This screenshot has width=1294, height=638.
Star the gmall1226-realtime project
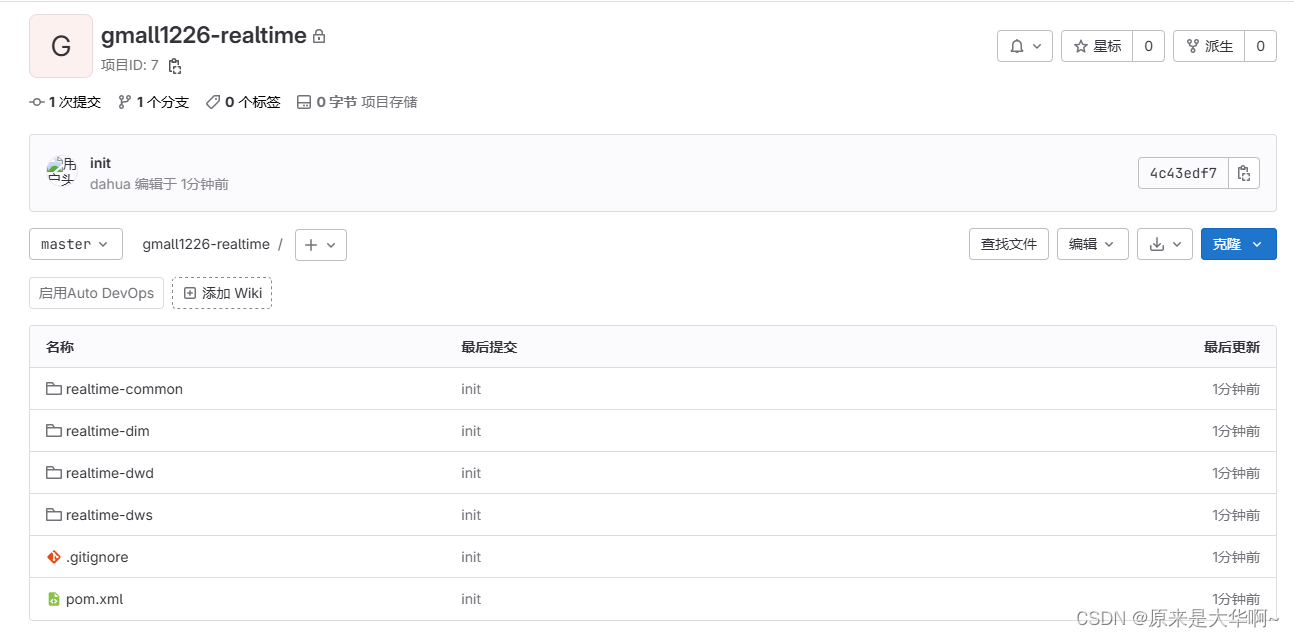pos(1096,45)
